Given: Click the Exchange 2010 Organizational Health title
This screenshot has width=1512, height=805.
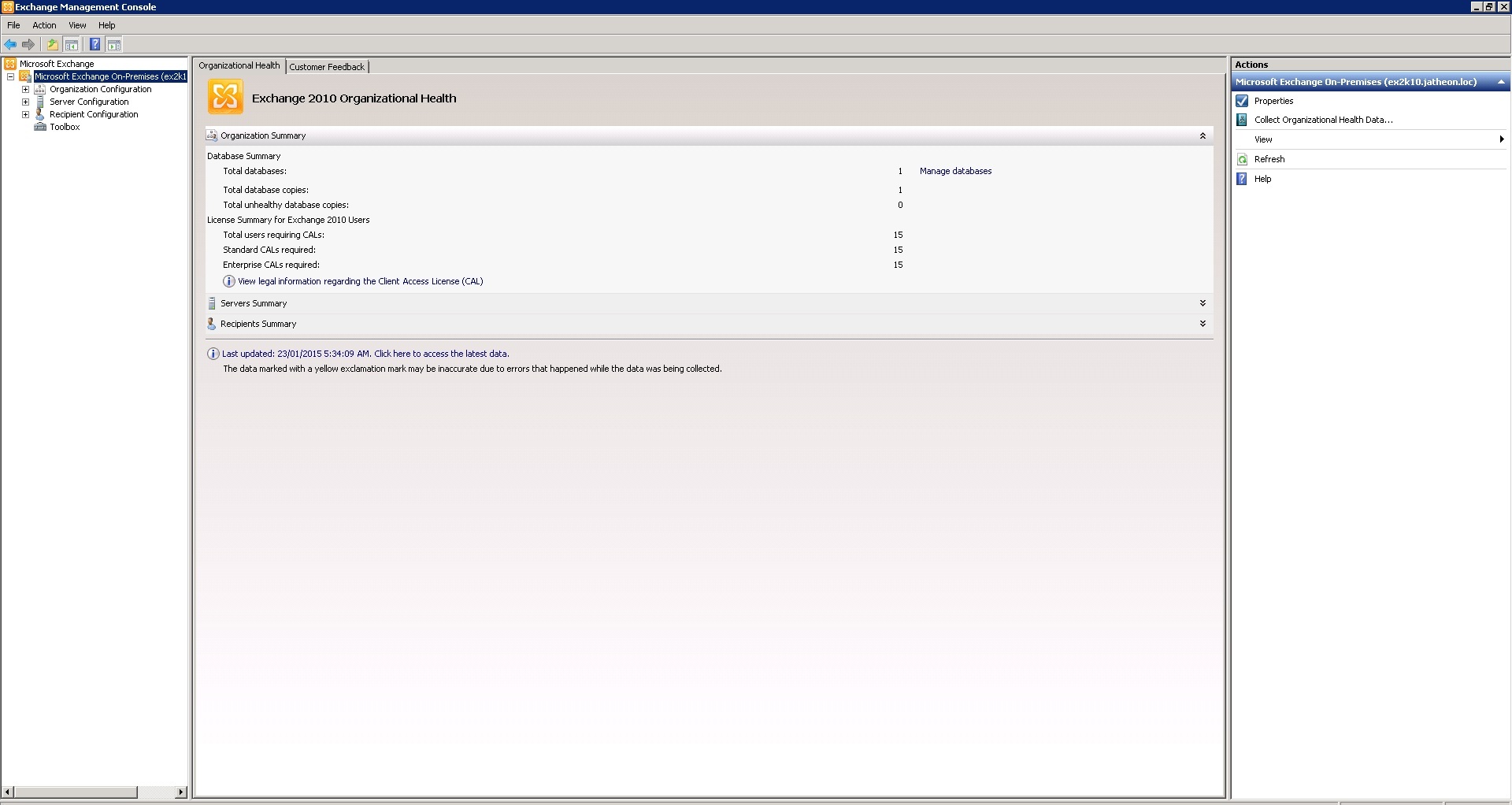Looking at the screenshot, I should tap(354, 98).
